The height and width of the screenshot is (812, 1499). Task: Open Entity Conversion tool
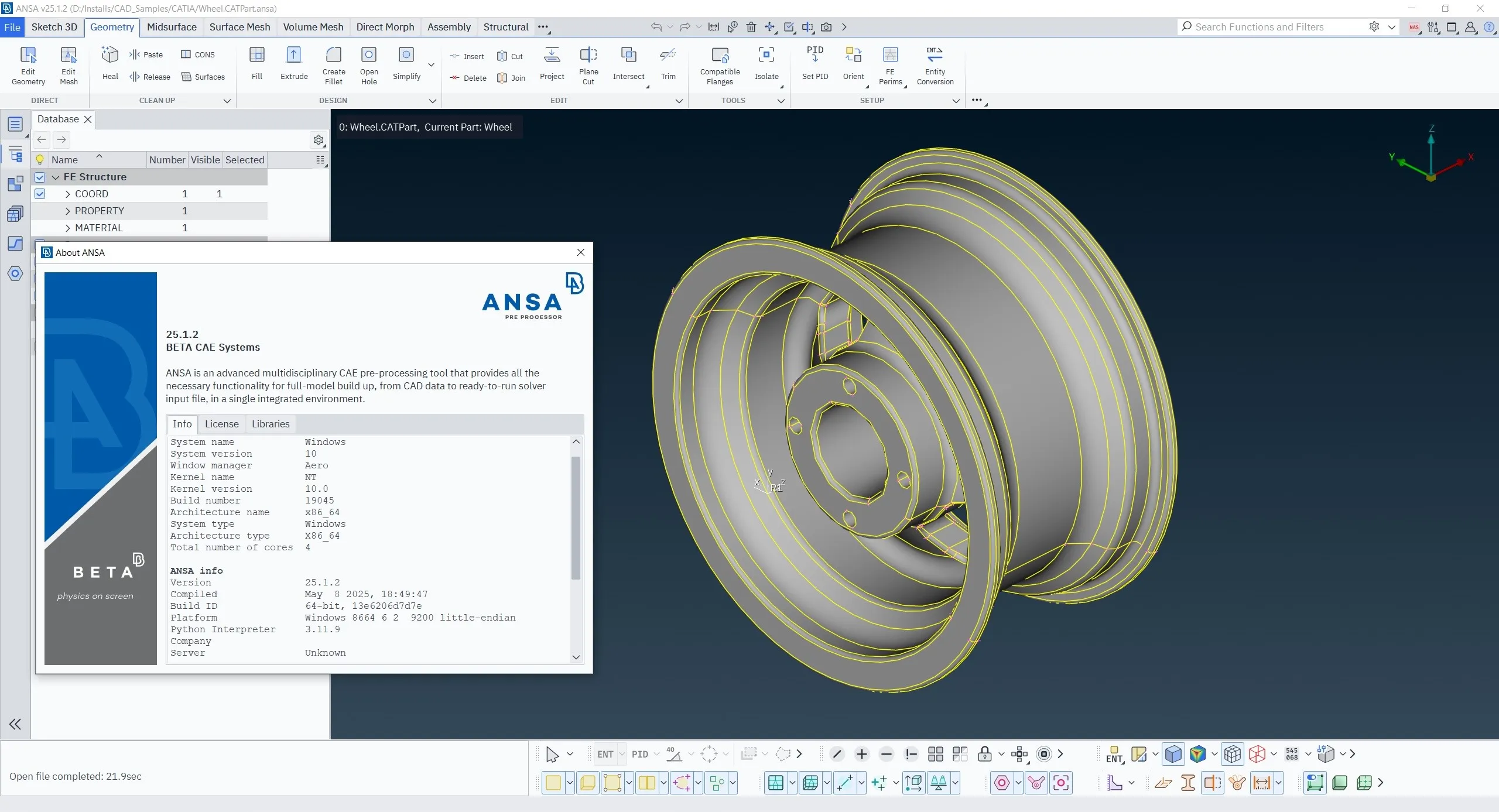pos(935,66)
